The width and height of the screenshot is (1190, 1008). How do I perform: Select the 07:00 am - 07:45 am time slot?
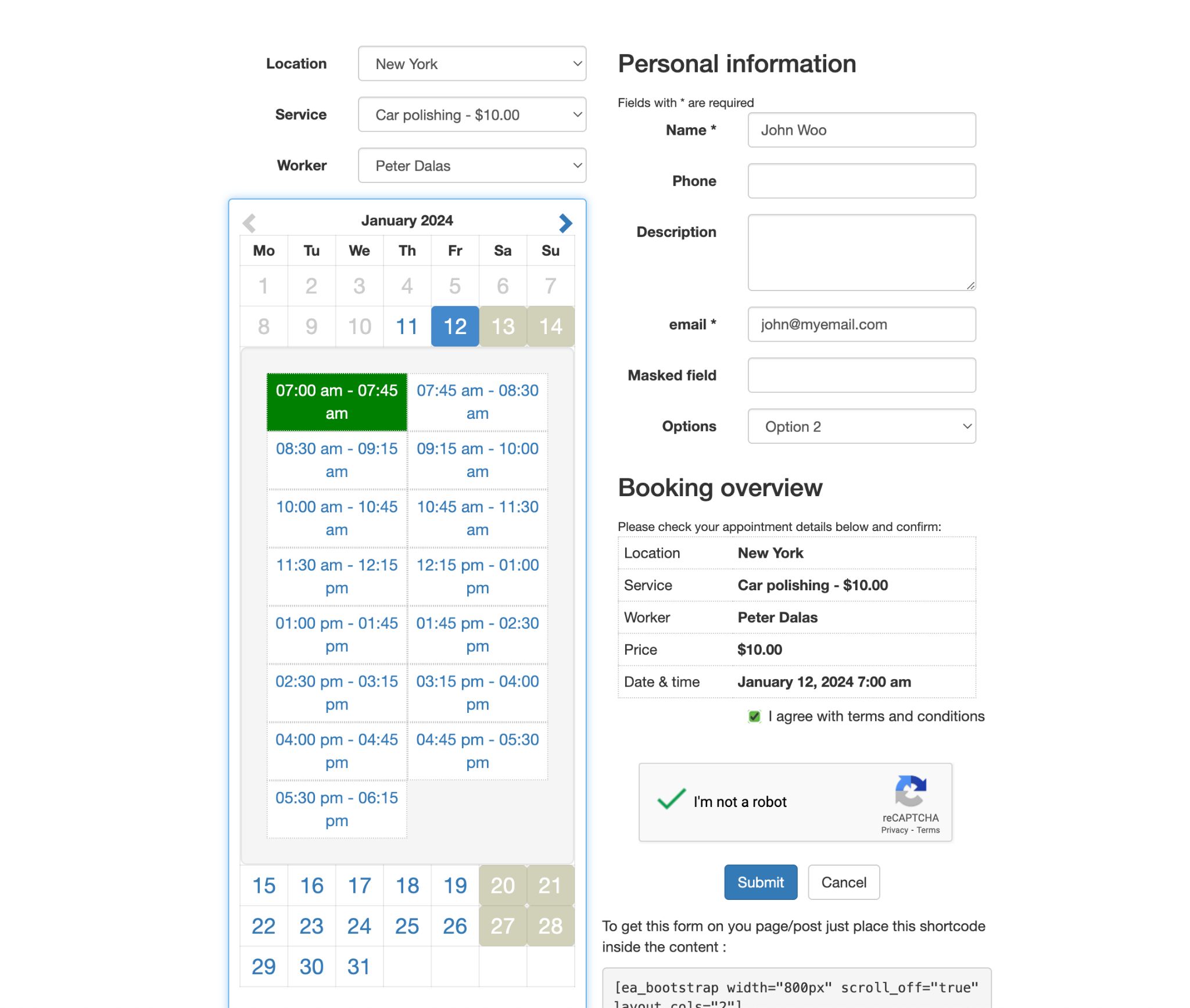(x=337, y=401)
